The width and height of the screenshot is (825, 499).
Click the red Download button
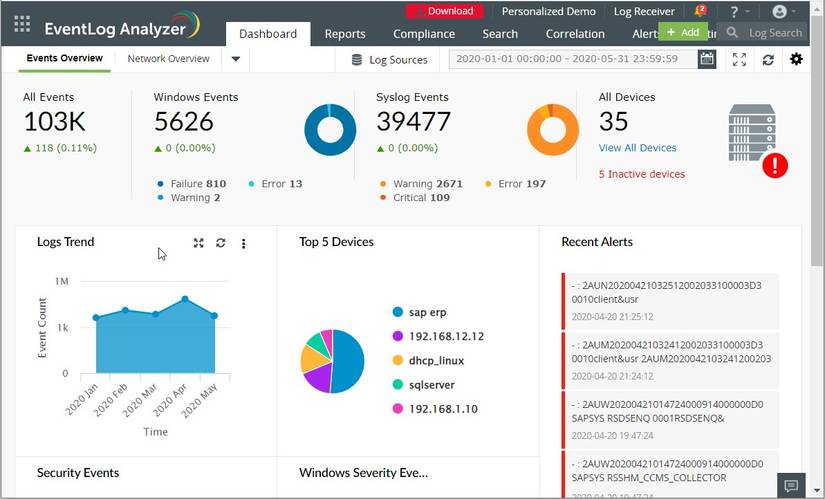[x=445, y=11]
